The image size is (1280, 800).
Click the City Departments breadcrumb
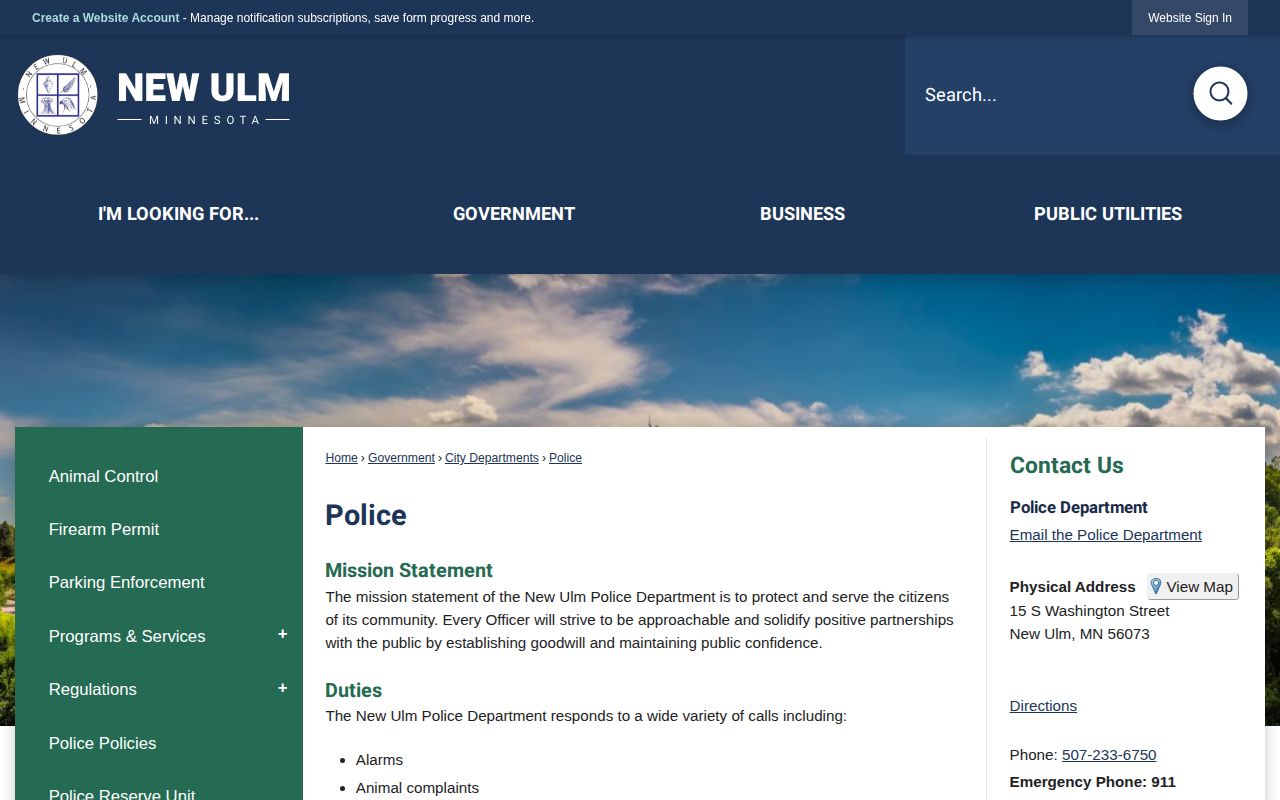[492, 458]
